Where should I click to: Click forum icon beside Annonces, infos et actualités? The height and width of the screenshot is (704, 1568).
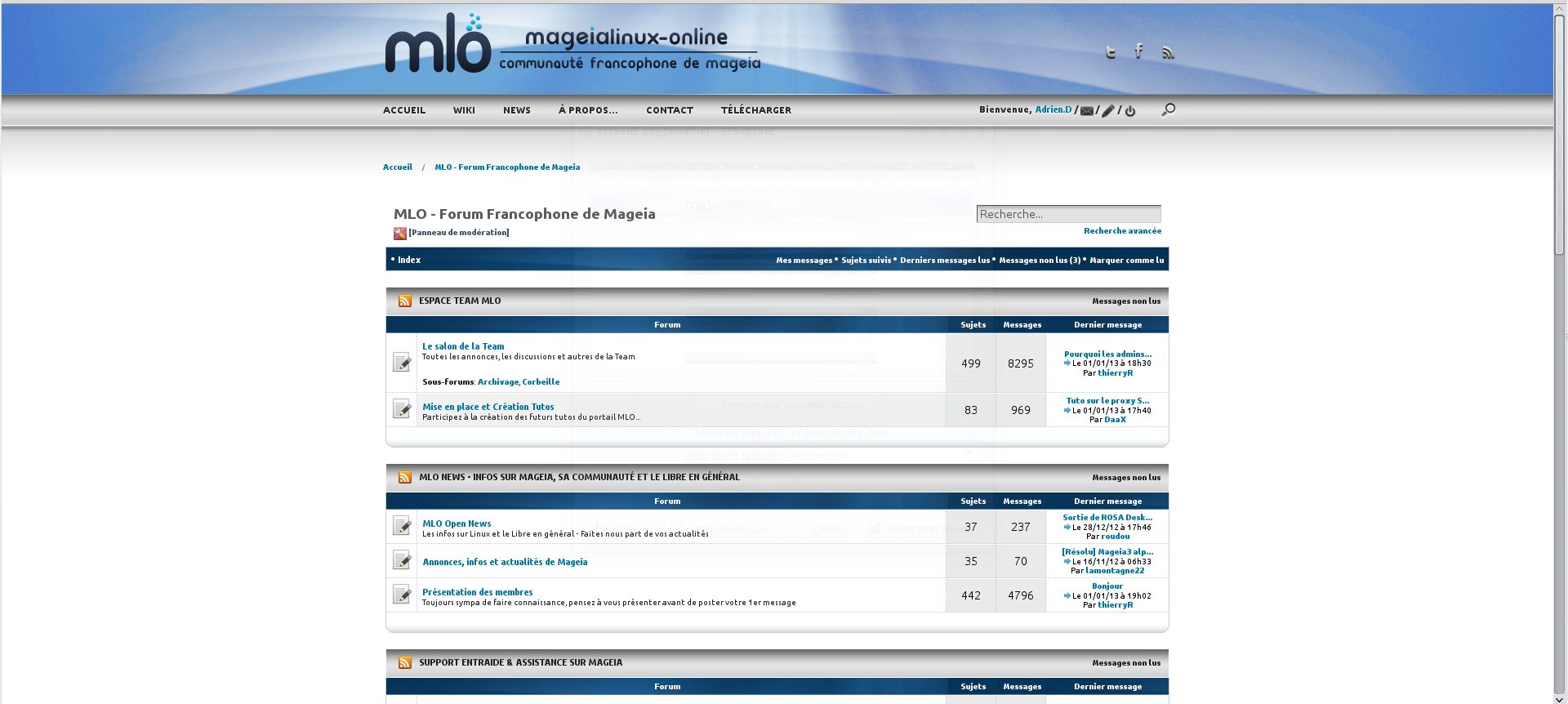coord(402,560)
